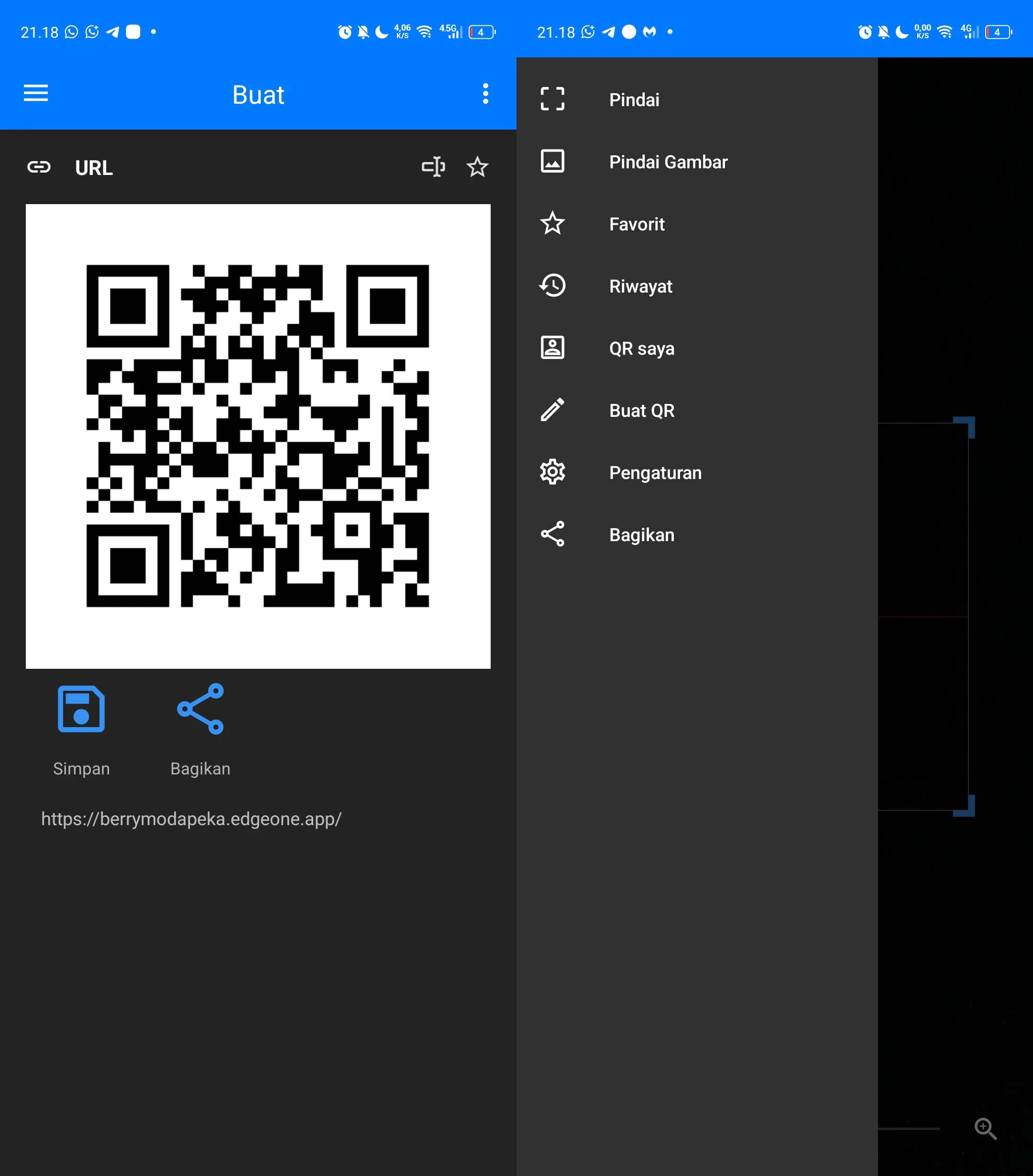The width and height of the screenshot is (1033, 1176).
Task: Tap the Bagikan share icon below the QR code
Action: click(x=200, y=709)
